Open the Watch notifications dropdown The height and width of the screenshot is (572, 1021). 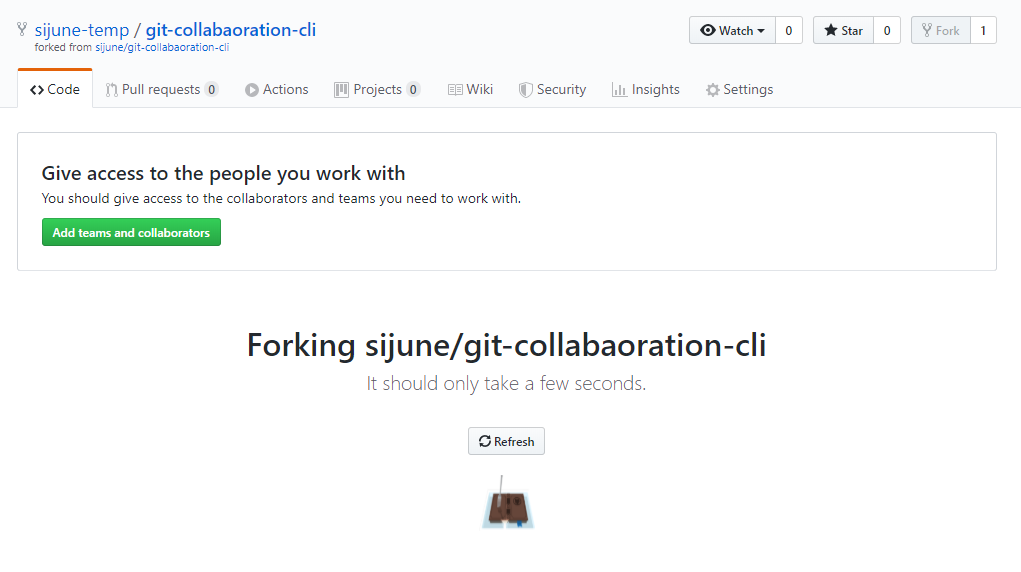[732, 31]
